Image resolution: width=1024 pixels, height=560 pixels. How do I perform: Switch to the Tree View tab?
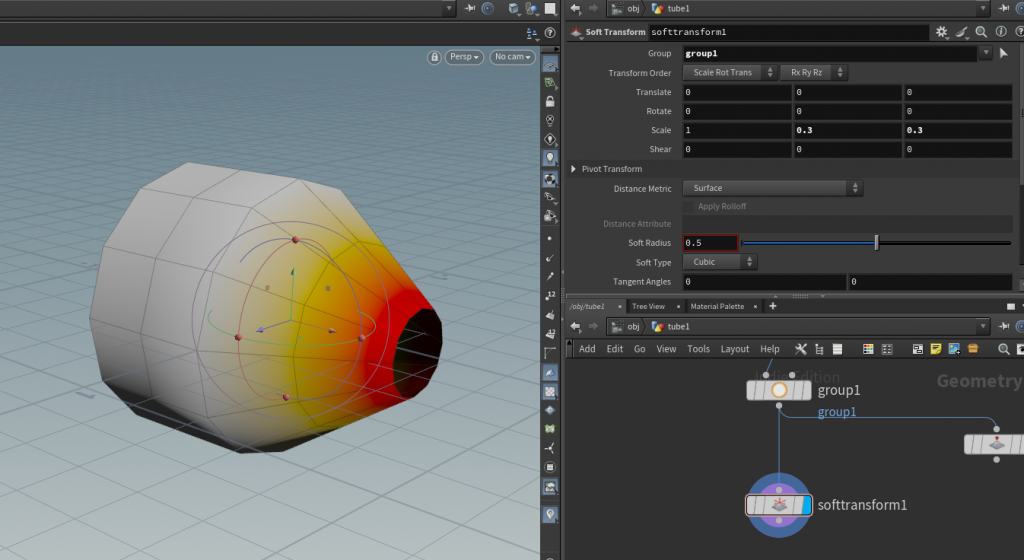click(x=648, y=306)
